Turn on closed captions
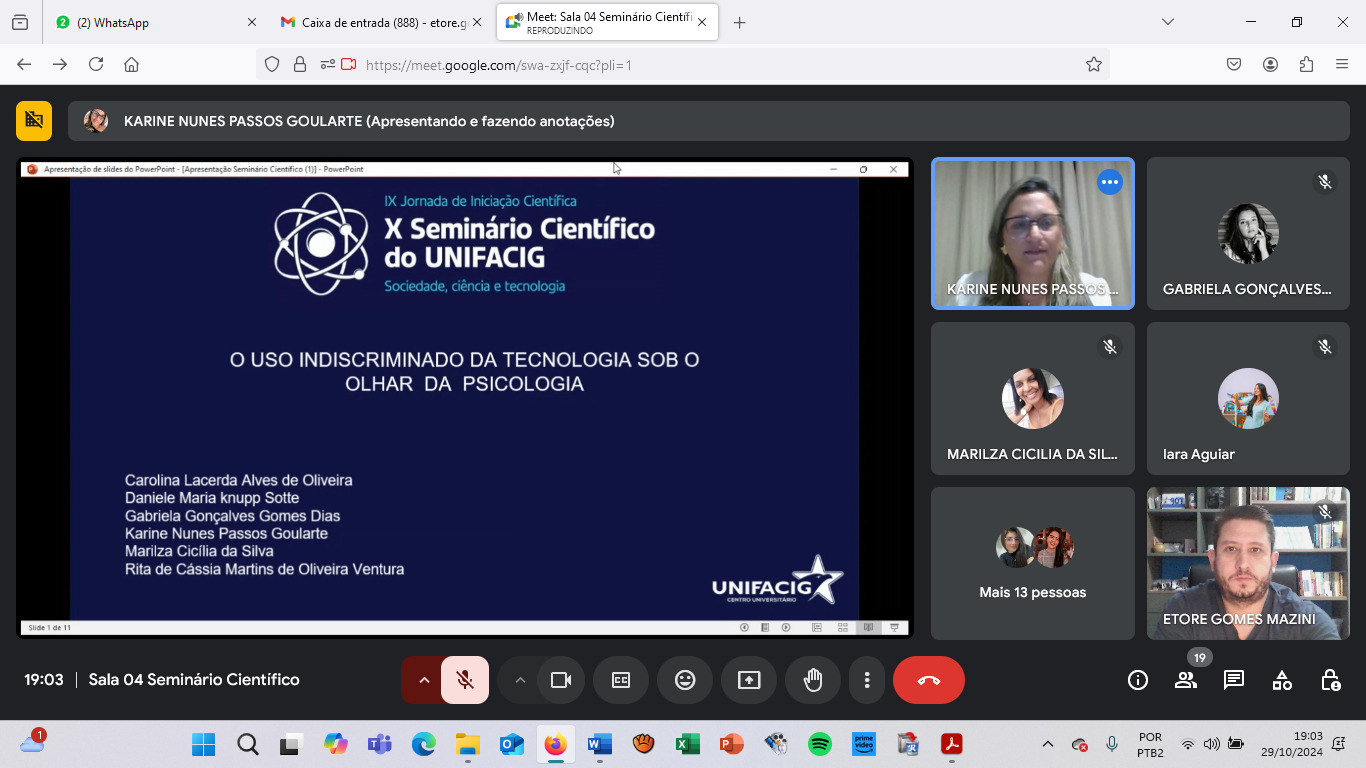 pyautogui.click(x=621, y=680)
